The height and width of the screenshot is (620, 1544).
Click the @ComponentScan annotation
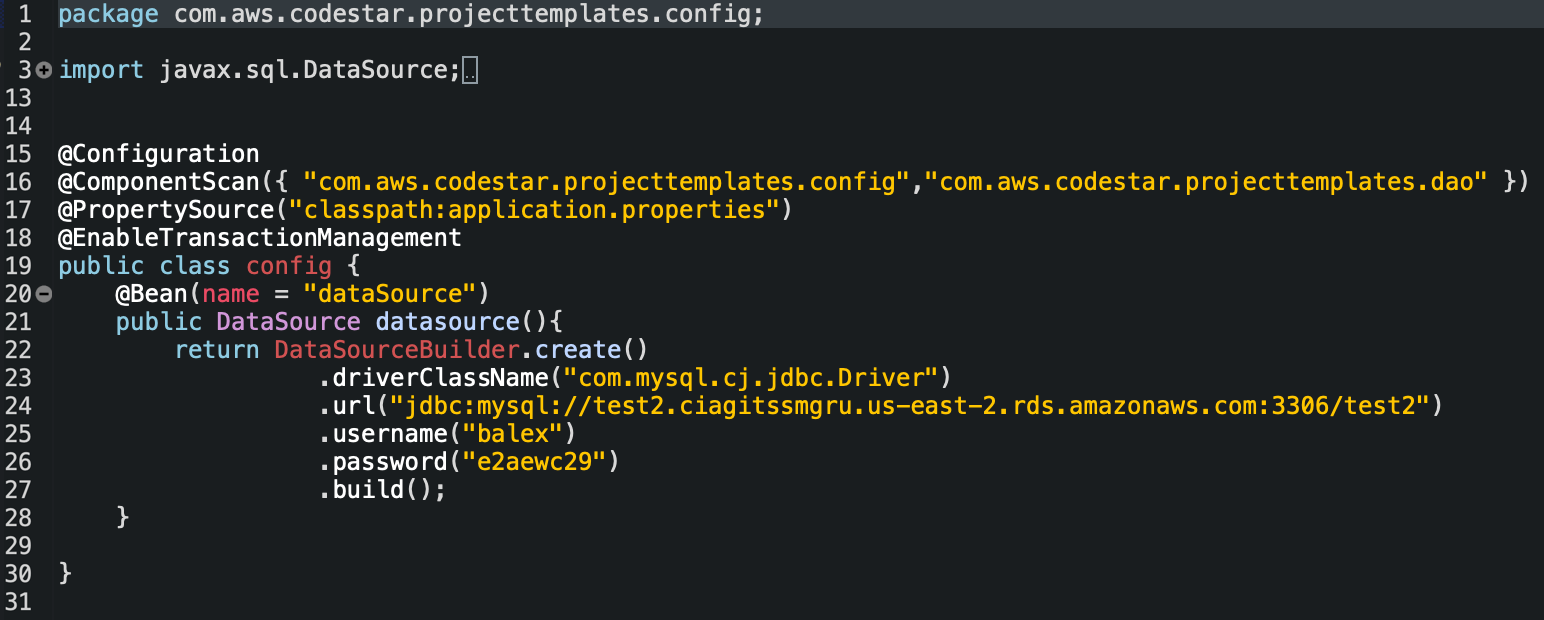click(159, 182)
